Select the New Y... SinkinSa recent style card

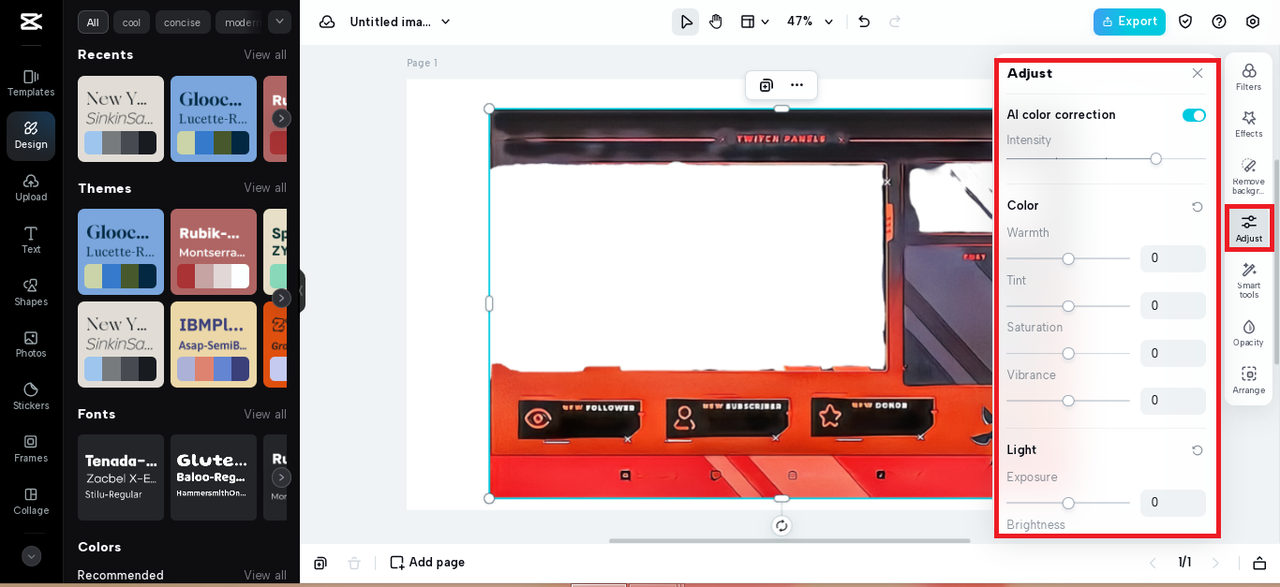click(x=121, y=119)
